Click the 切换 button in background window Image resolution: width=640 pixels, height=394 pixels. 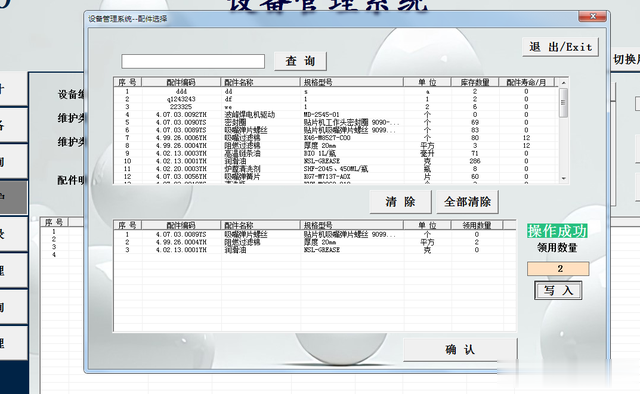coord(626,60)
